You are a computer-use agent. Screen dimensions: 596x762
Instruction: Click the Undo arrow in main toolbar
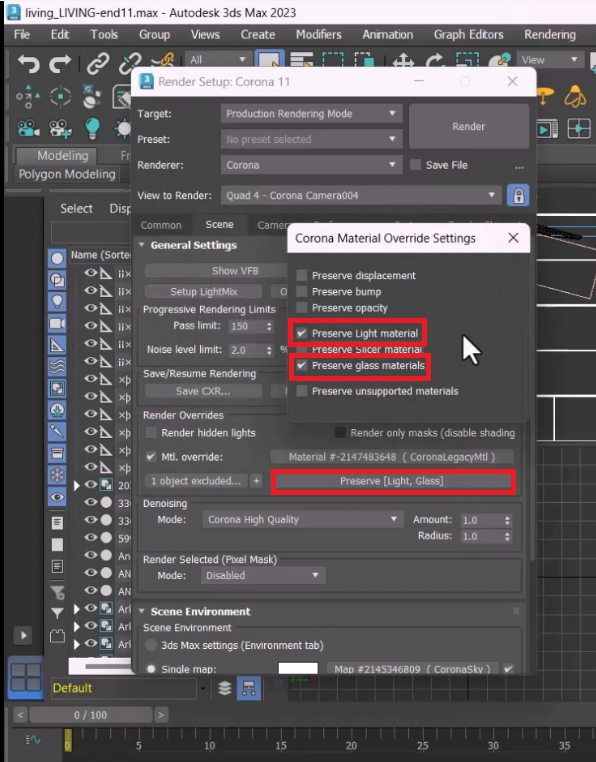pyautogui.click(x=28, y=63)
